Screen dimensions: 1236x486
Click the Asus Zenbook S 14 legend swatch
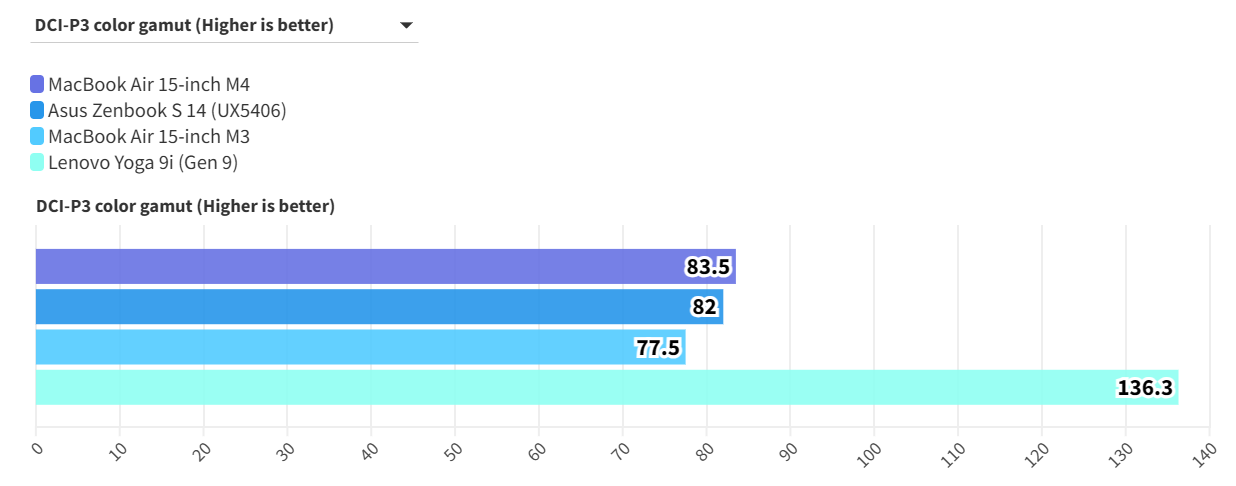coord(38,110)
